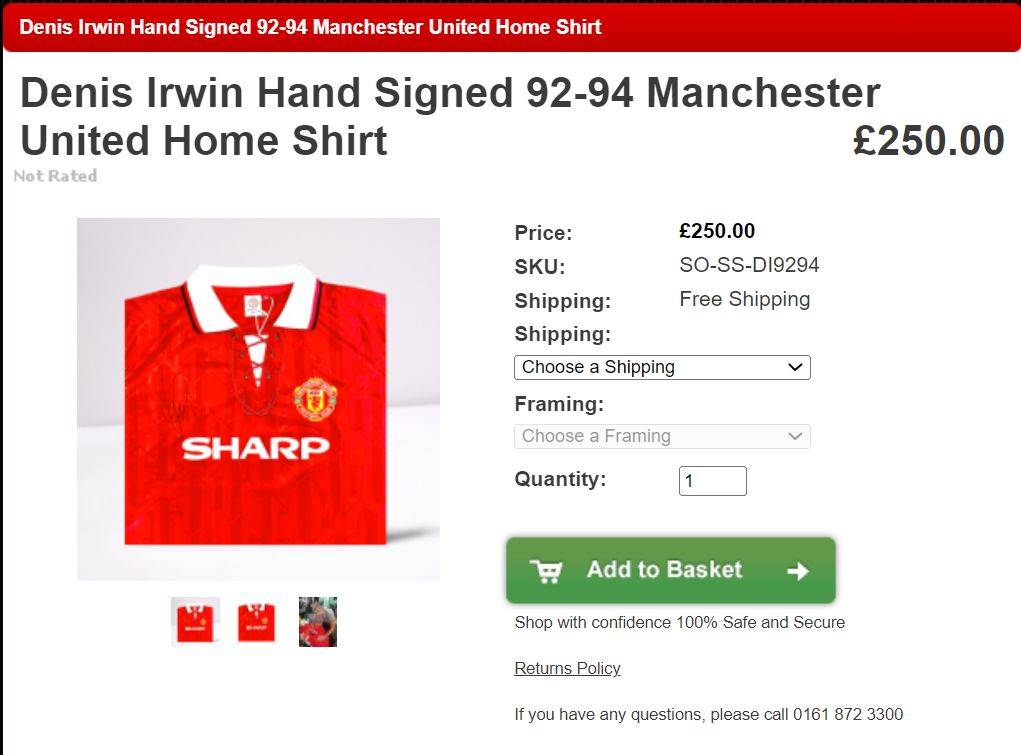Select the third thumbnail photo of player signing
This screenshot has height=755, width=1021.
tap(318, 621)
